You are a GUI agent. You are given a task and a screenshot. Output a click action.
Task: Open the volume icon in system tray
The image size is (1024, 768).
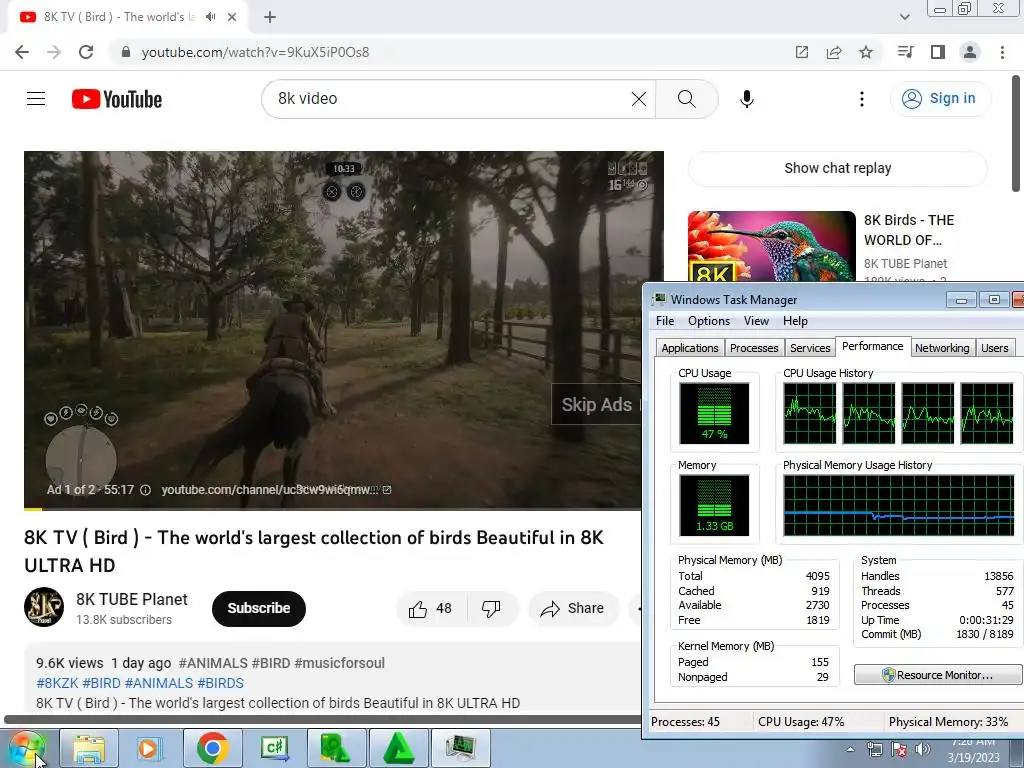922,750
